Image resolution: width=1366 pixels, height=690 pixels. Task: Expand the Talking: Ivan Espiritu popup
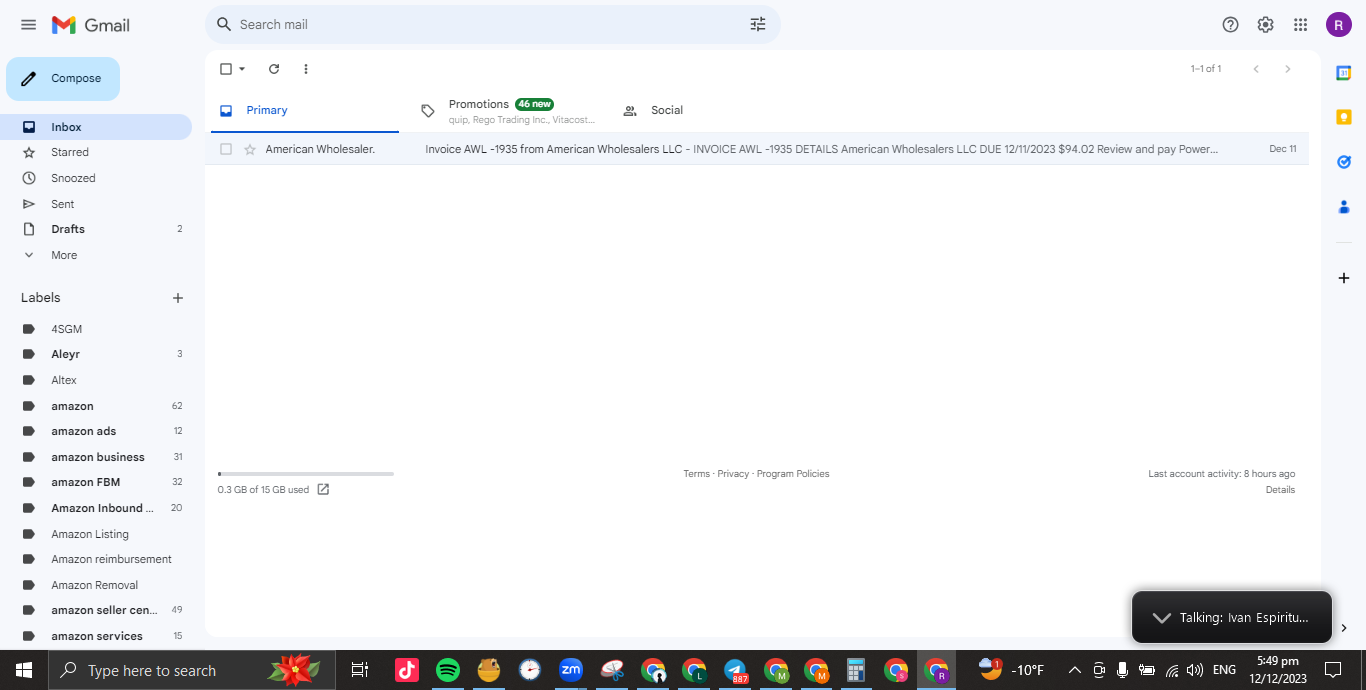click(x=1232, y=617)
